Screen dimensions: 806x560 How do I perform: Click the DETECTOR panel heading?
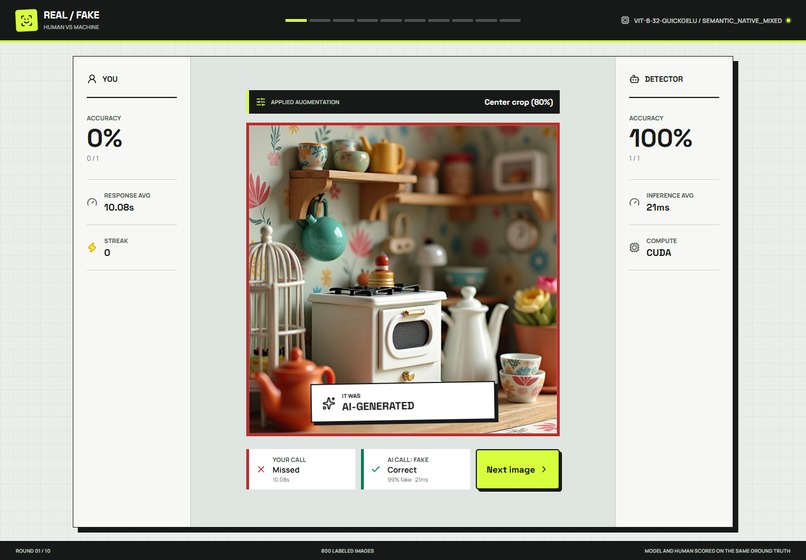[664, 79]
